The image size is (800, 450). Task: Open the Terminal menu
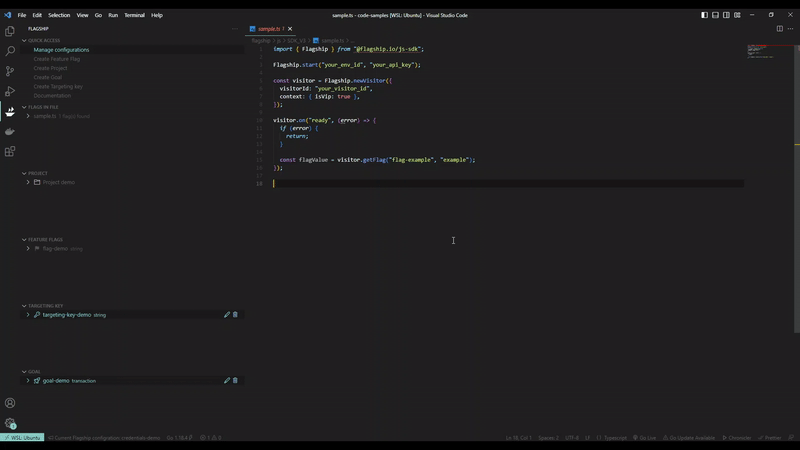coord(134,15)
